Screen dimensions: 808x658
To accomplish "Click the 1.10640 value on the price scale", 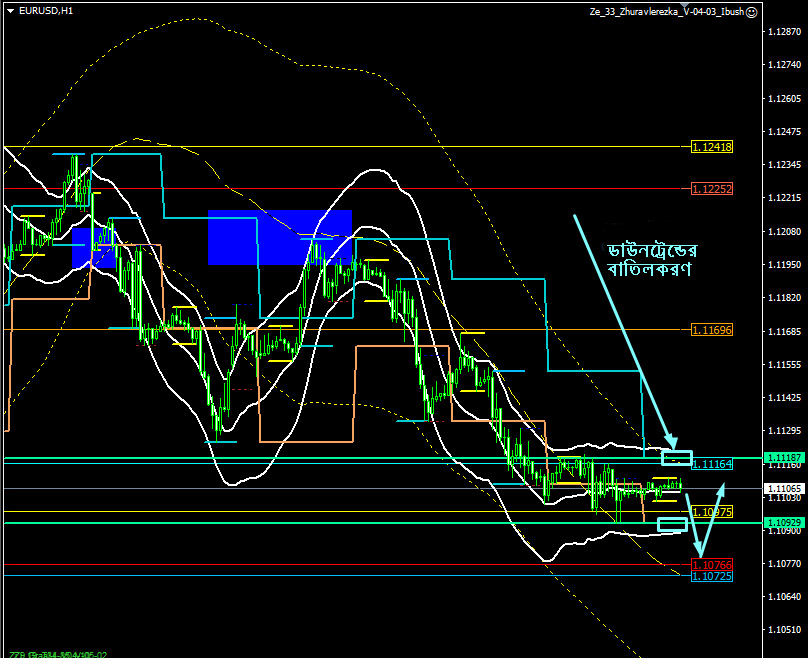I will point(785,597).
